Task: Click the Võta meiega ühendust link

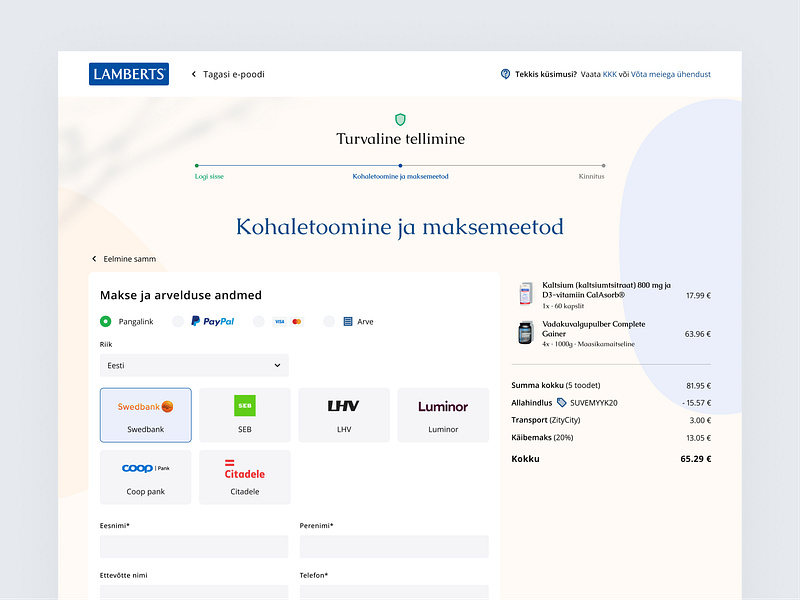Action: [x=671, y=74]
